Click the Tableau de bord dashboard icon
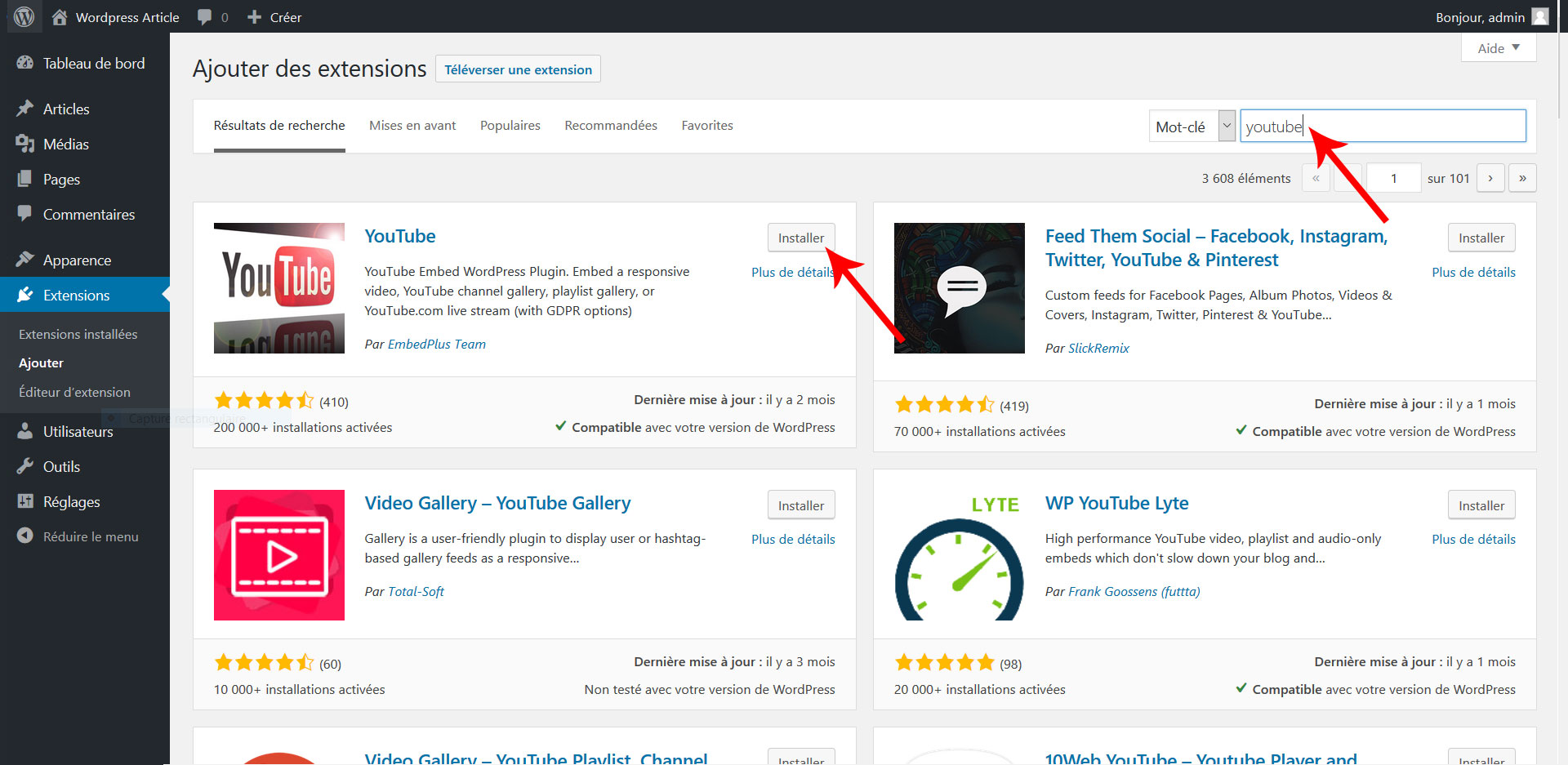 pyautogui.click(x=25, y=63)
